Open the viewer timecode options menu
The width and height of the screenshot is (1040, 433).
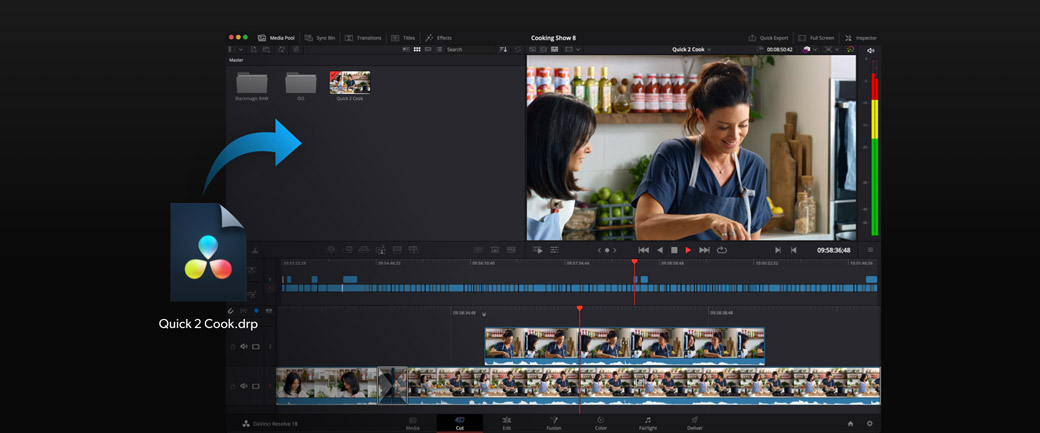870,250
